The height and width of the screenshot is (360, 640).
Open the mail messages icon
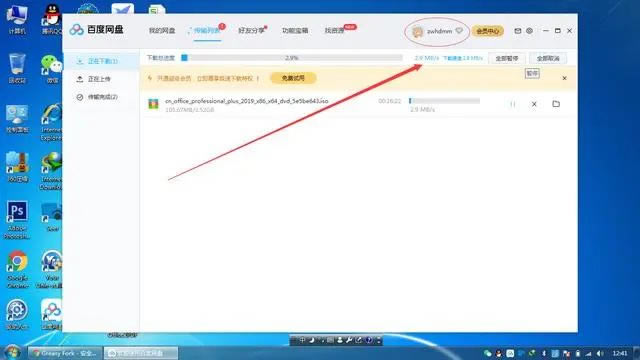[x=518, y=31]
